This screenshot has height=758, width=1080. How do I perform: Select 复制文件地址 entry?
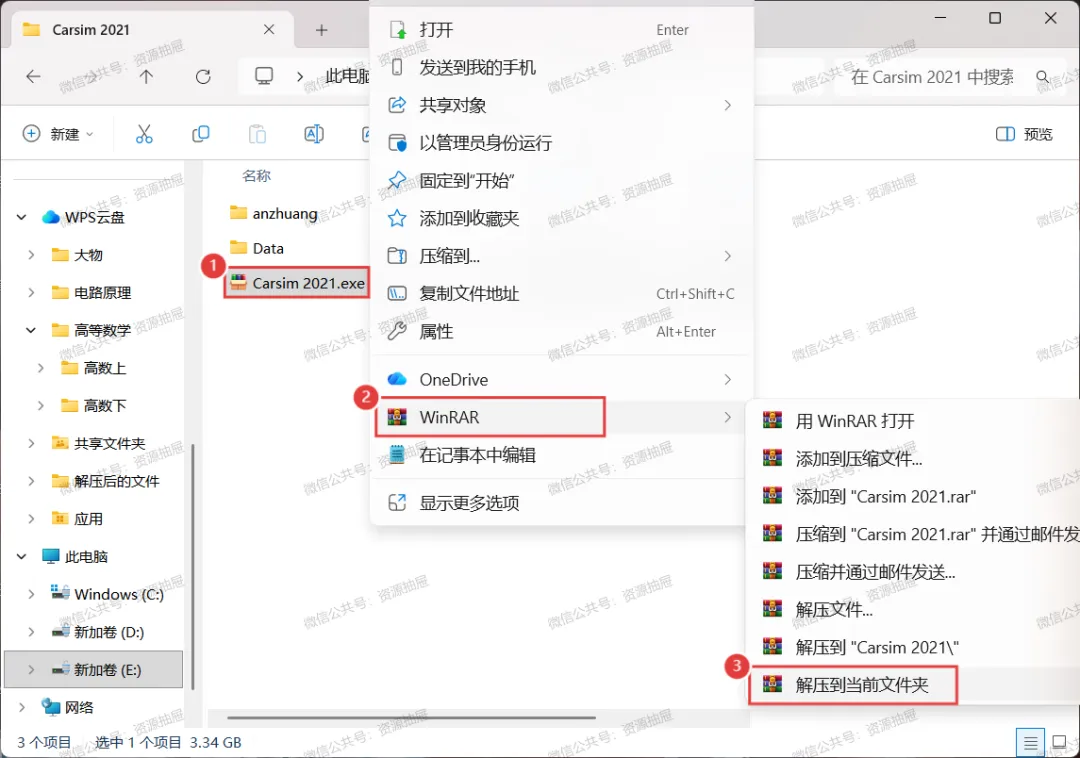coord(561,294)
